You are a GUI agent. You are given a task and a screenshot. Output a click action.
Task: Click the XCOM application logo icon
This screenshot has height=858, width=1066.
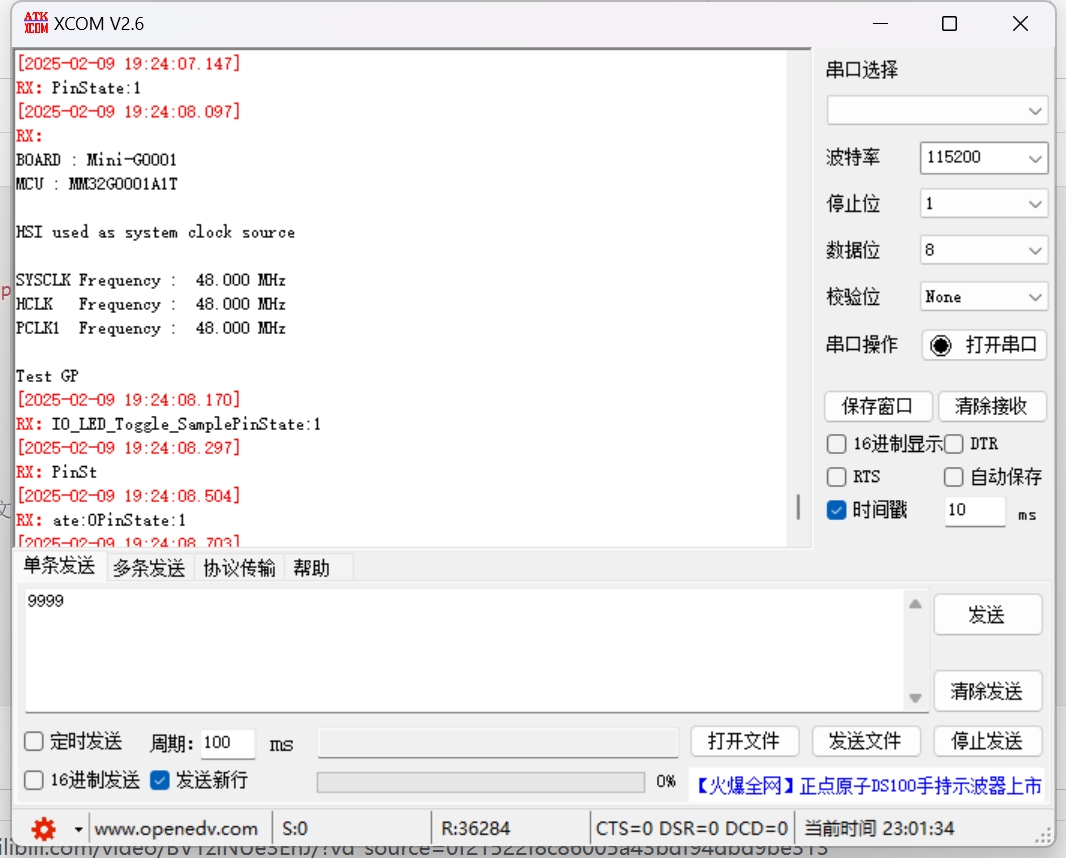(x=36, y=23)
